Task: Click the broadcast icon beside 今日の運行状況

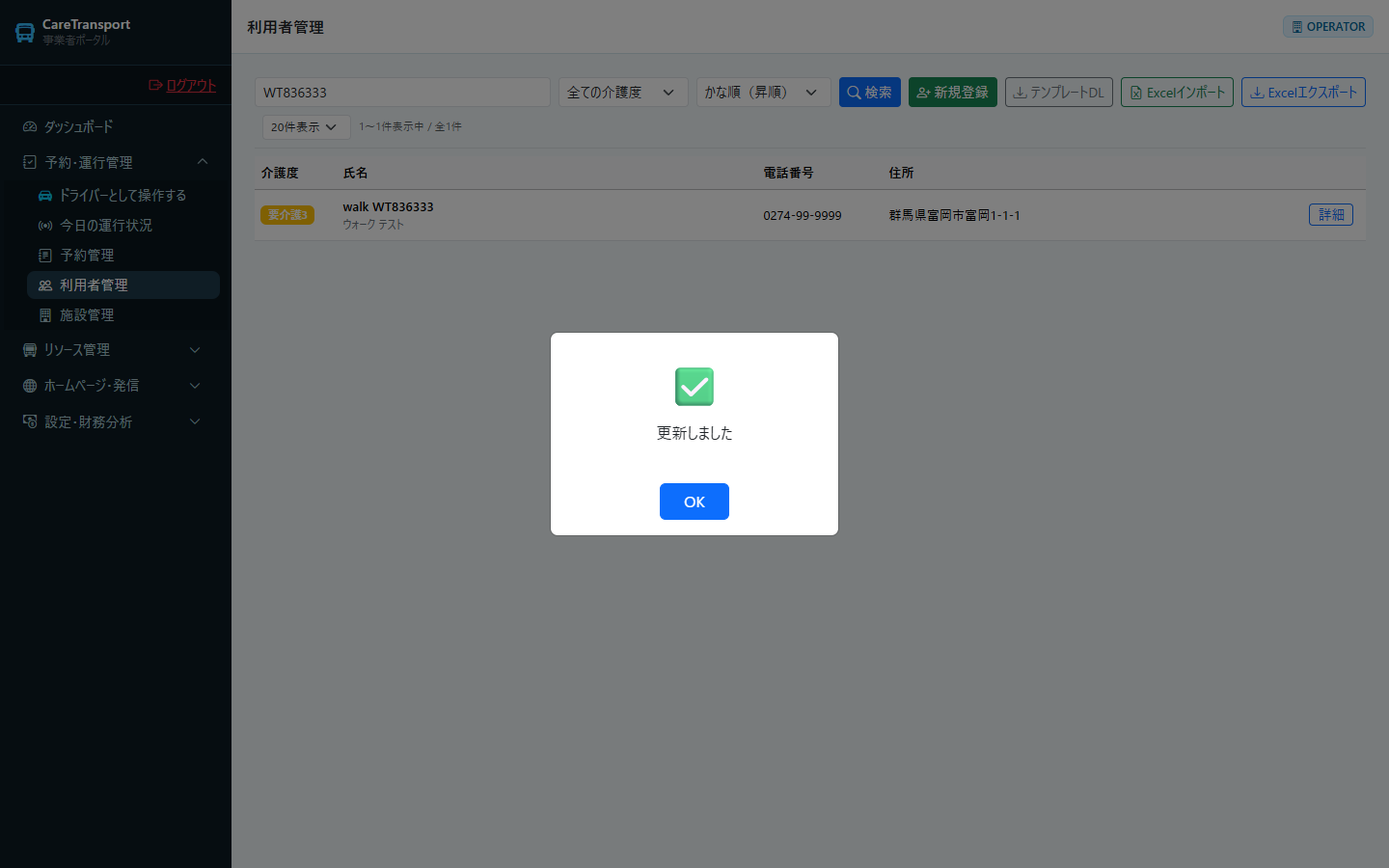Action: 45,225
